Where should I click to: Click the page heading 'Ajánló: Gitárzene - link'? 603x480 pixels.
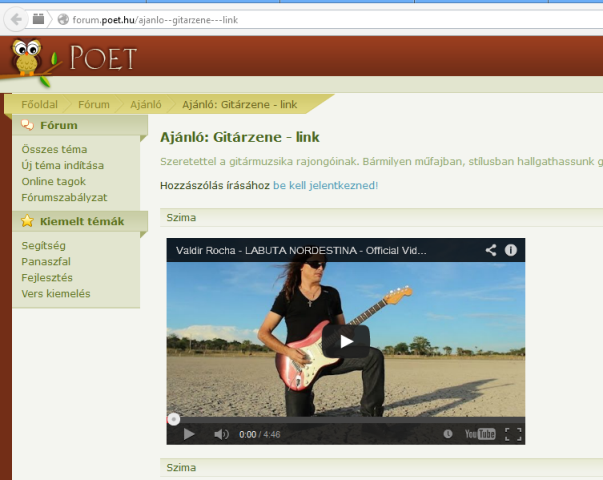click(240, 137)
